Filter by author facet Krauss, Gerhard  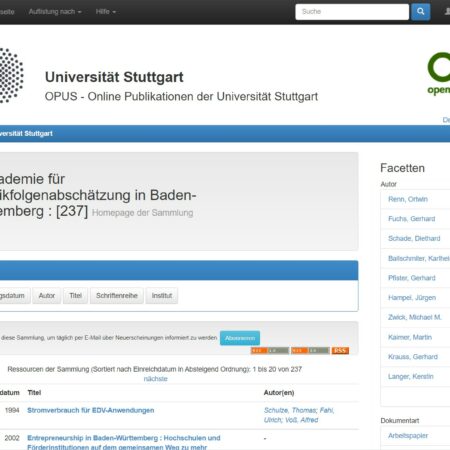coord(413,357)
